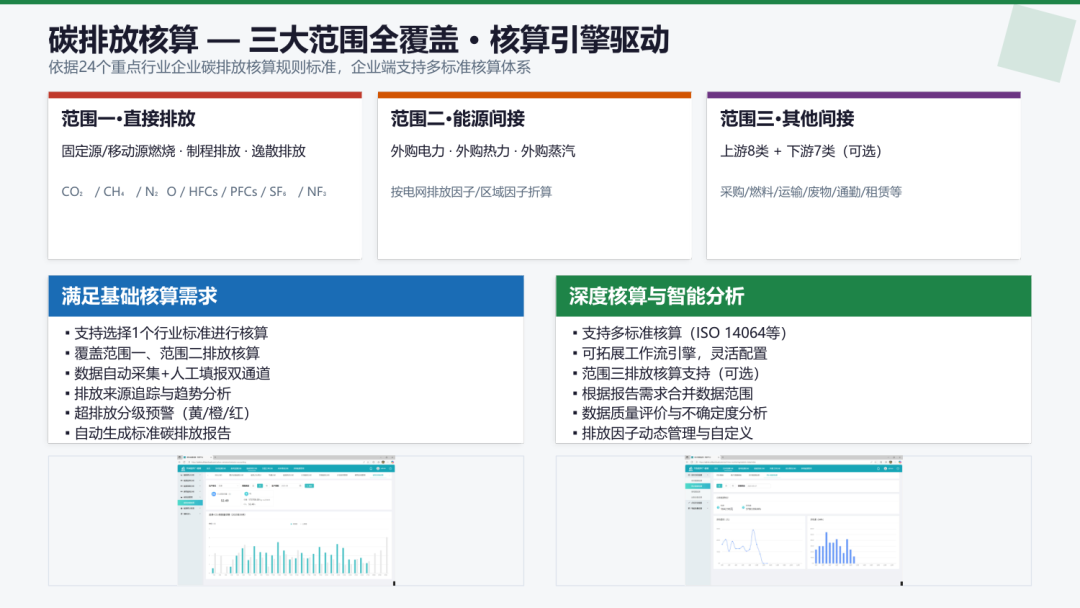Click the greenhouse gas list starting with CO₂

[x=194, y=191]
